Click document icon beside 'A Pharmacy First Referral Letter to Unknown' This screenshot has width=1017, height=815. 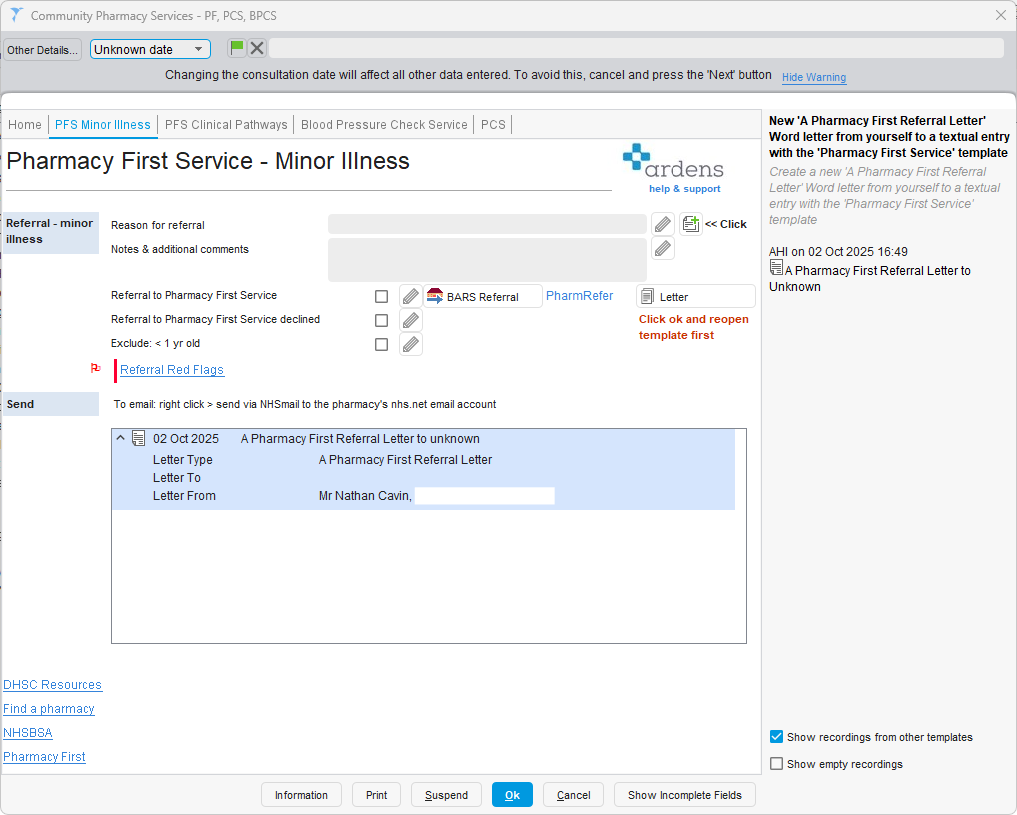(x=776, y=267)
